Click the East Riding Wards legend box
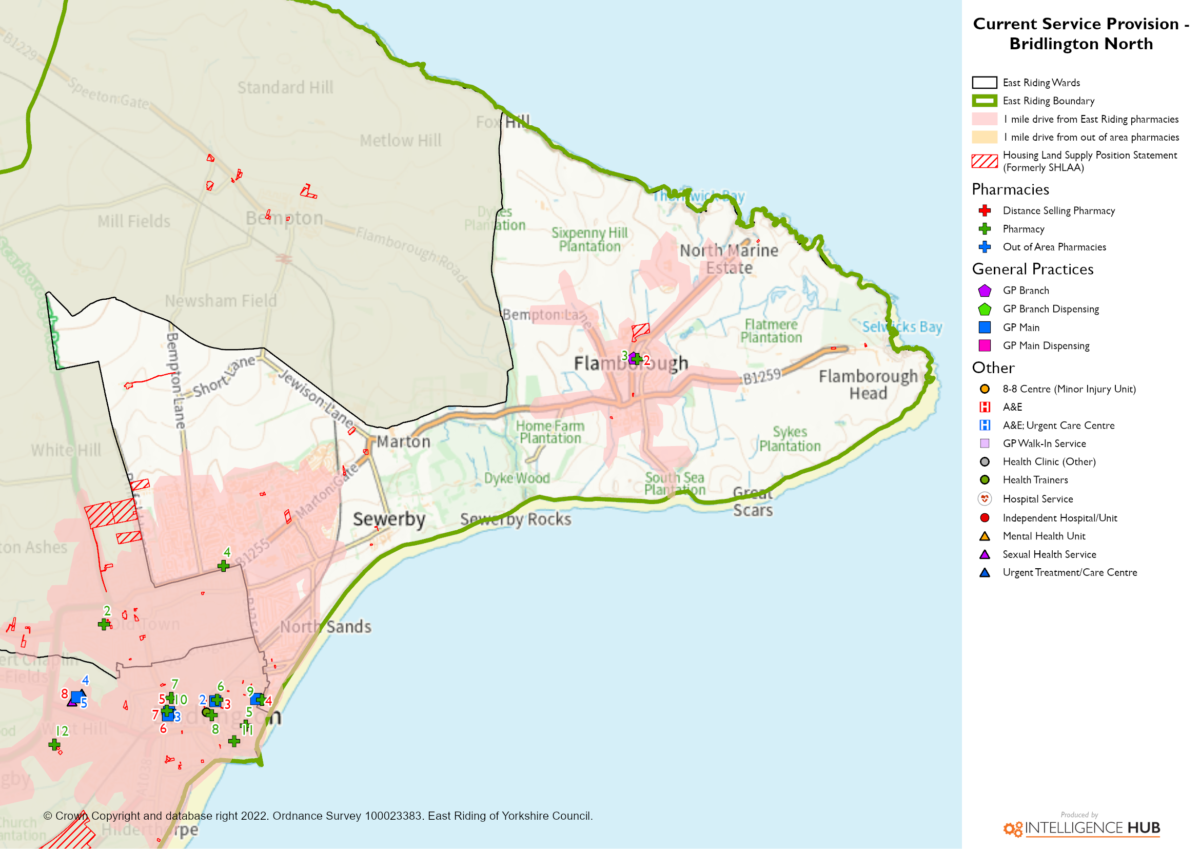The width and height of the screenshot is (1200, 849). 984,82
